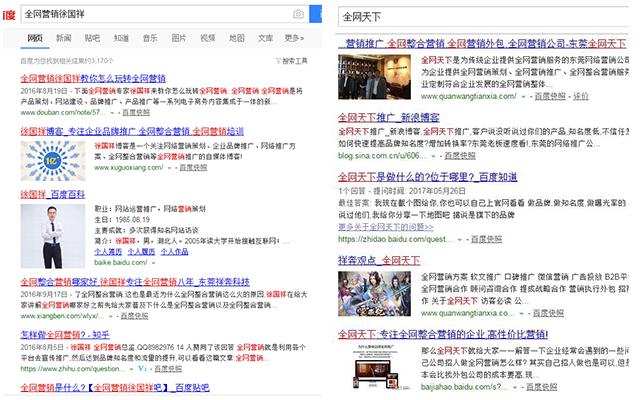Open result 全网天下推广_新浪博客
This screenshot has height=400, width=644.
pyautogui.click(x=389, y=118)
